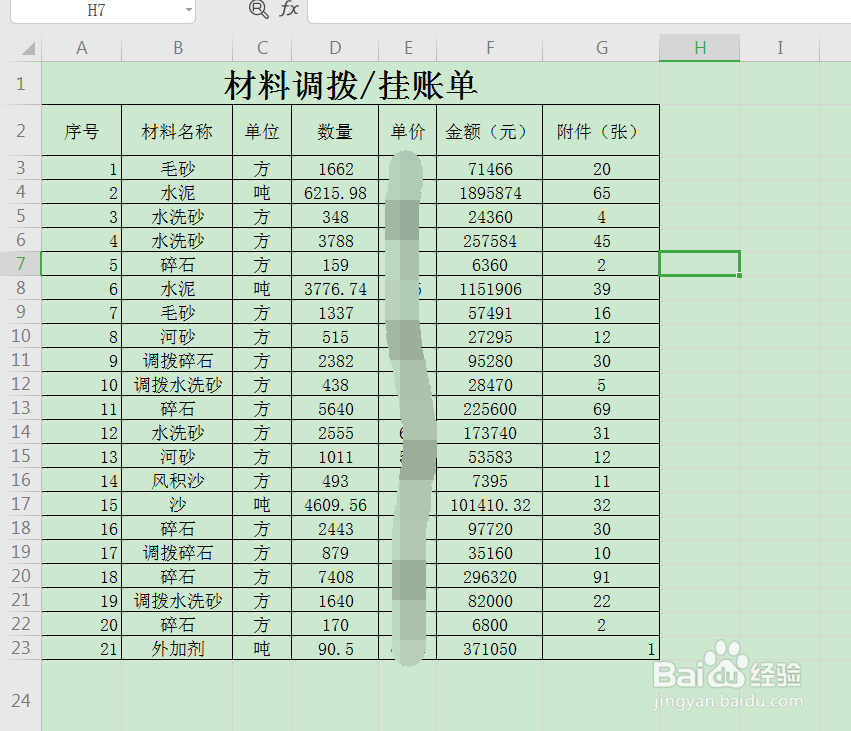Image resolution: width=851 pixels, height=731 pixels.
Task: Click material cell 调拨水洗砂 in row 21
Action: [177, 601]
